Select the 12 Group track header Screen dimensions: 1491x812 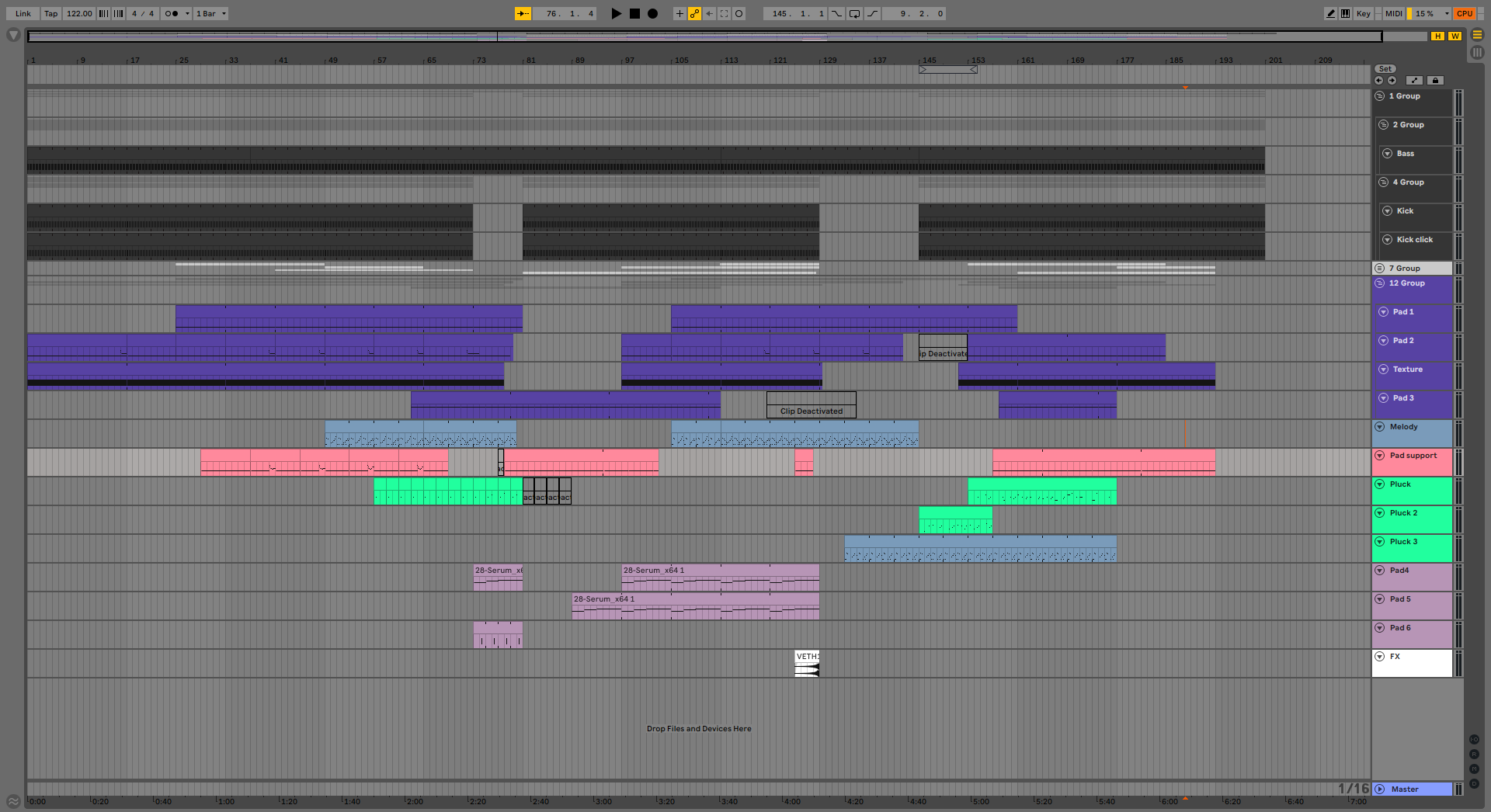(x=1412, y=290)
